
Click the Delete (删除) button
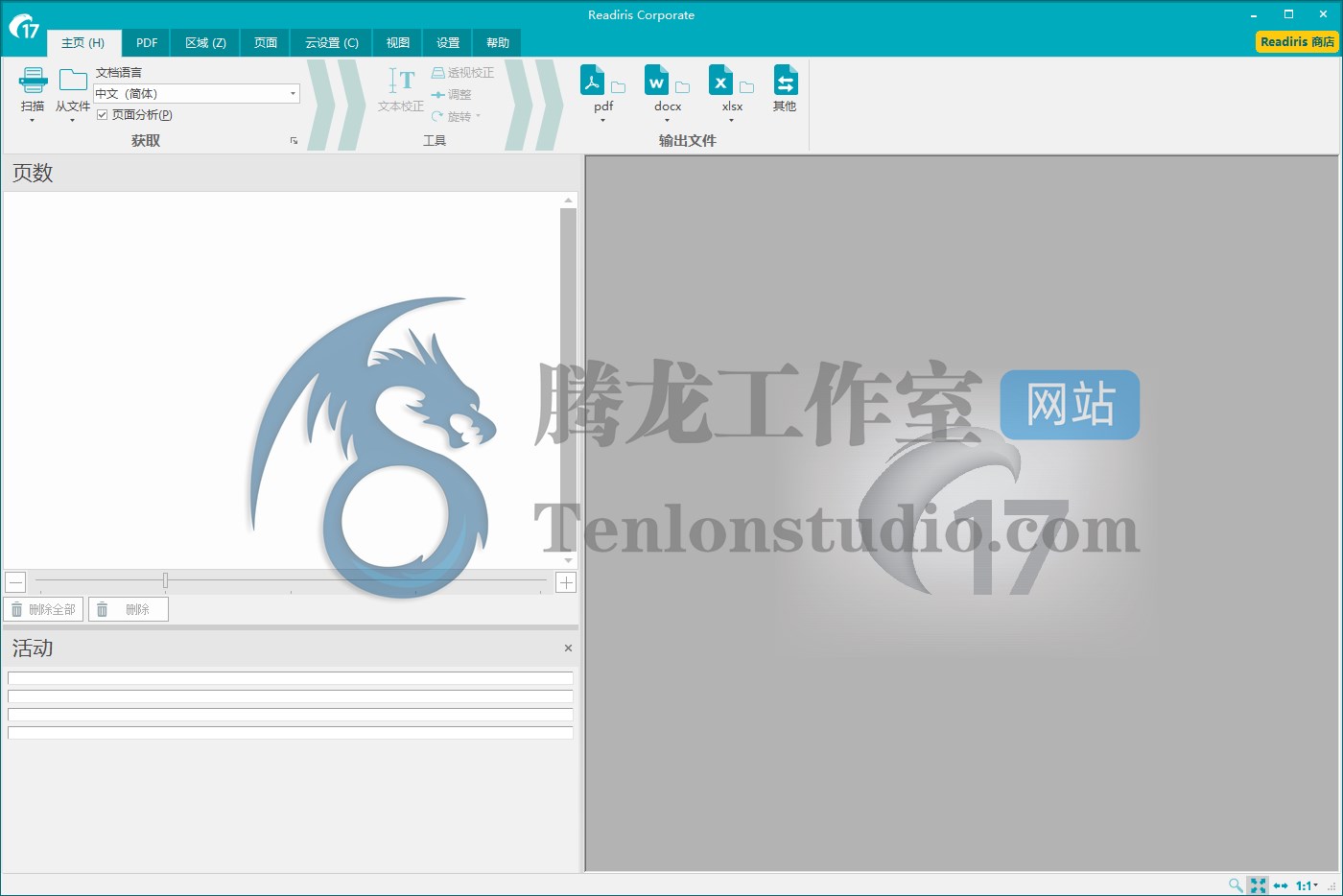point(129,609)
